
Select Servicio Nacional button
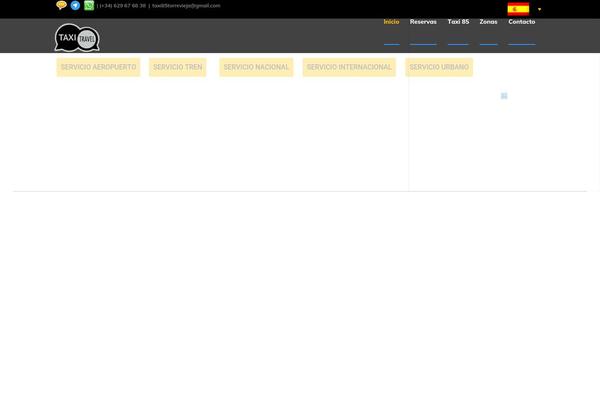(256, 67)
